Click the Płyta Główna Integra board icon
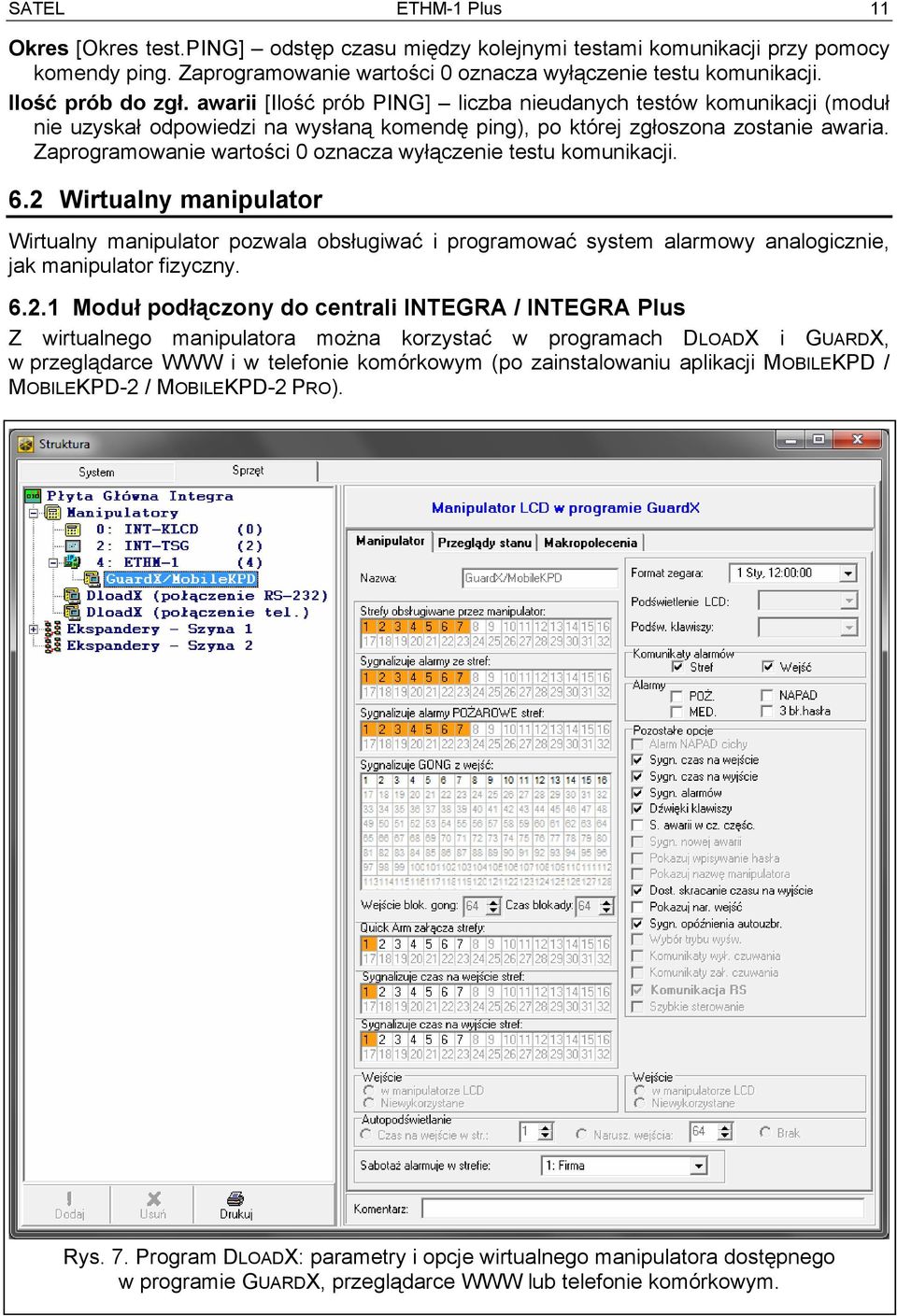Screen dimensions: 897x1316 tap(33, 496)
